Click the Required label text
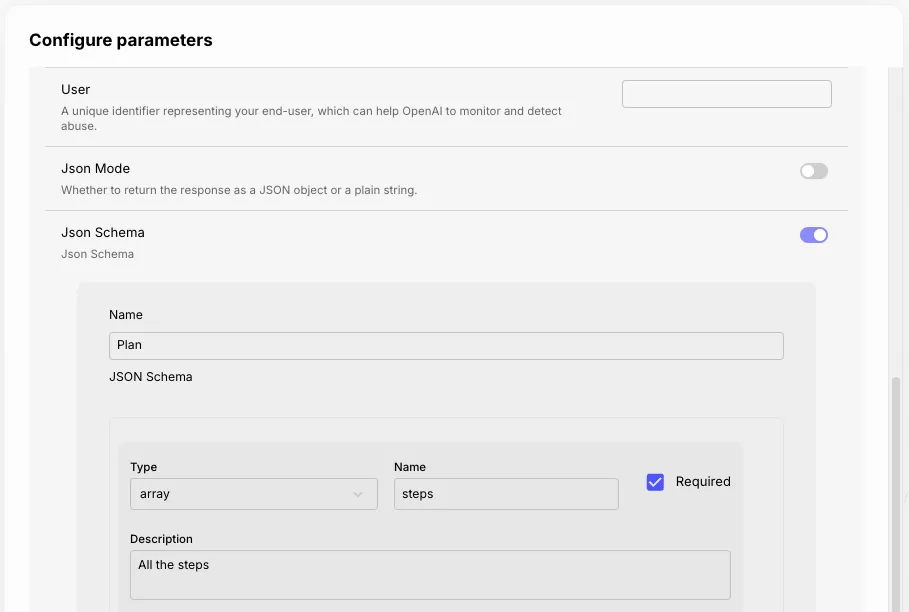 [703, 482]
